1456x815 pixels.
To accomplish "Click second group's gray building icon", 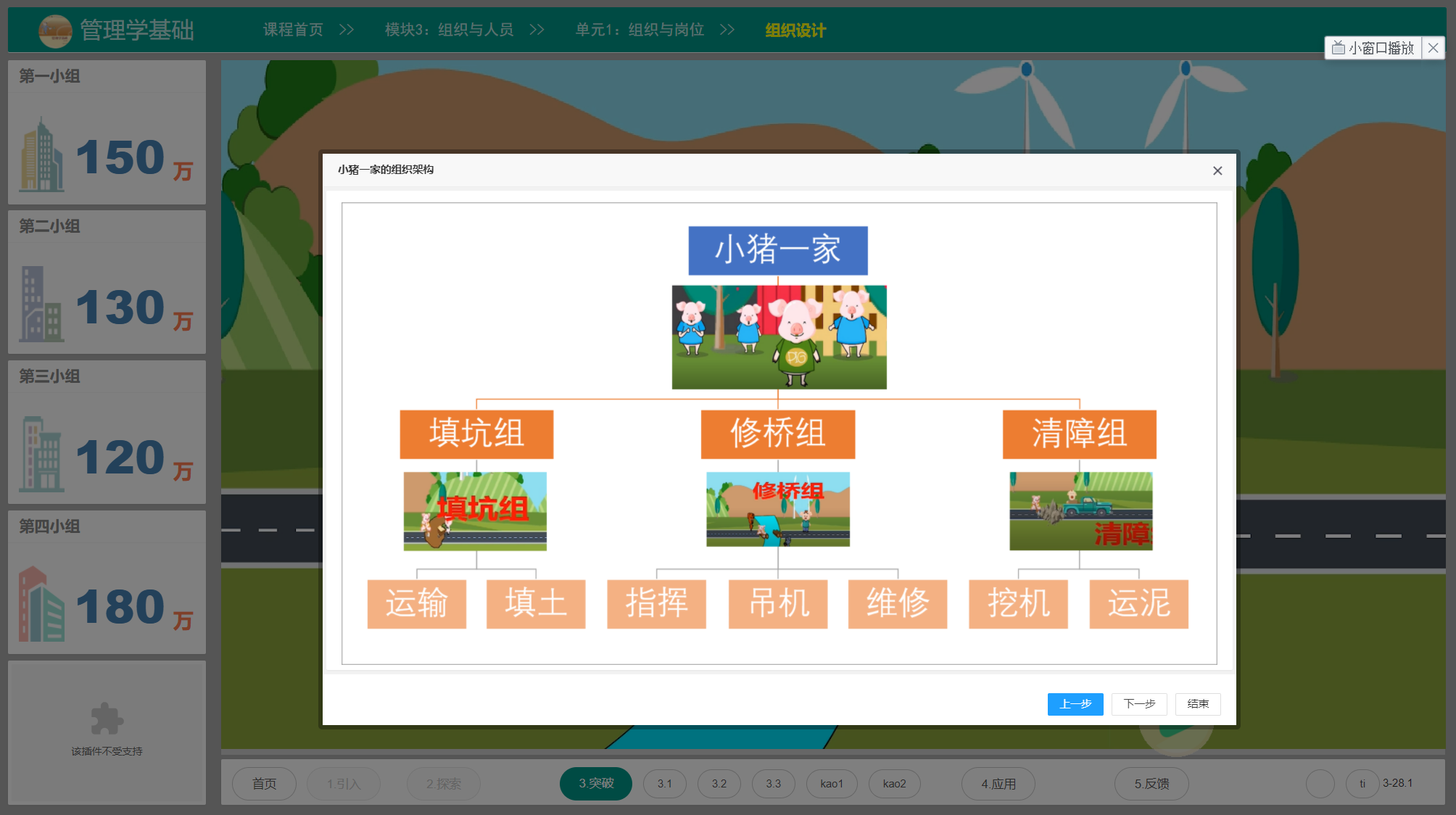I will (41, 305).
